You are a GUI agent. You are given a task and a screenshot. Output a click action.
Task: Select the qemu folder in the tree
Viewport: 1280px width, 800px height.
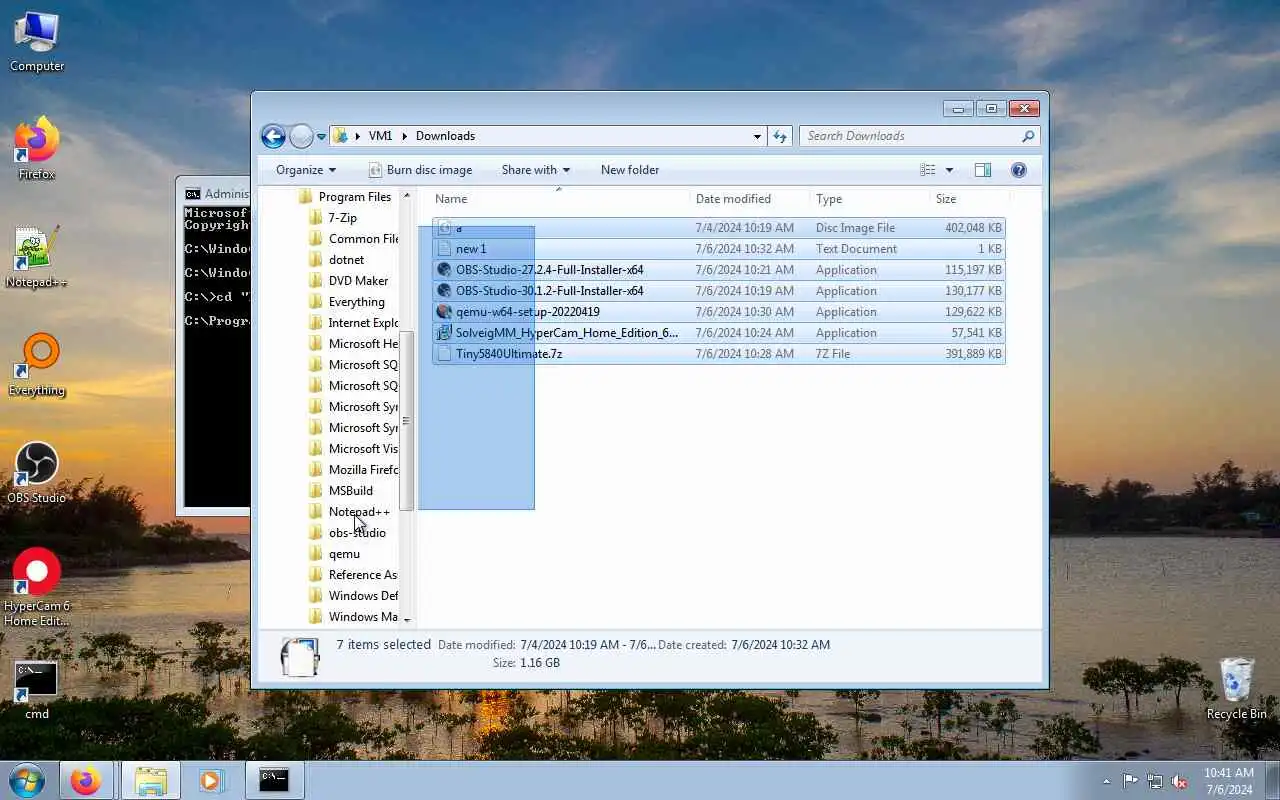[334, 554]
